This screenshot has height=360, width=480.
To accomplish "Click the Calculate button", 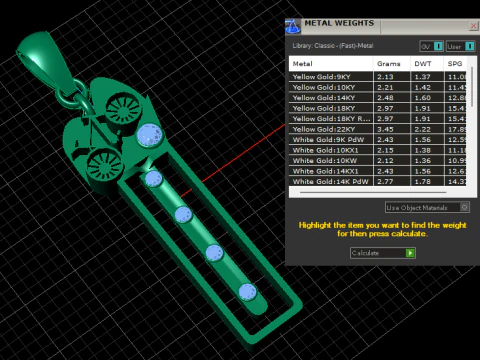I will [x=383, y=253].
